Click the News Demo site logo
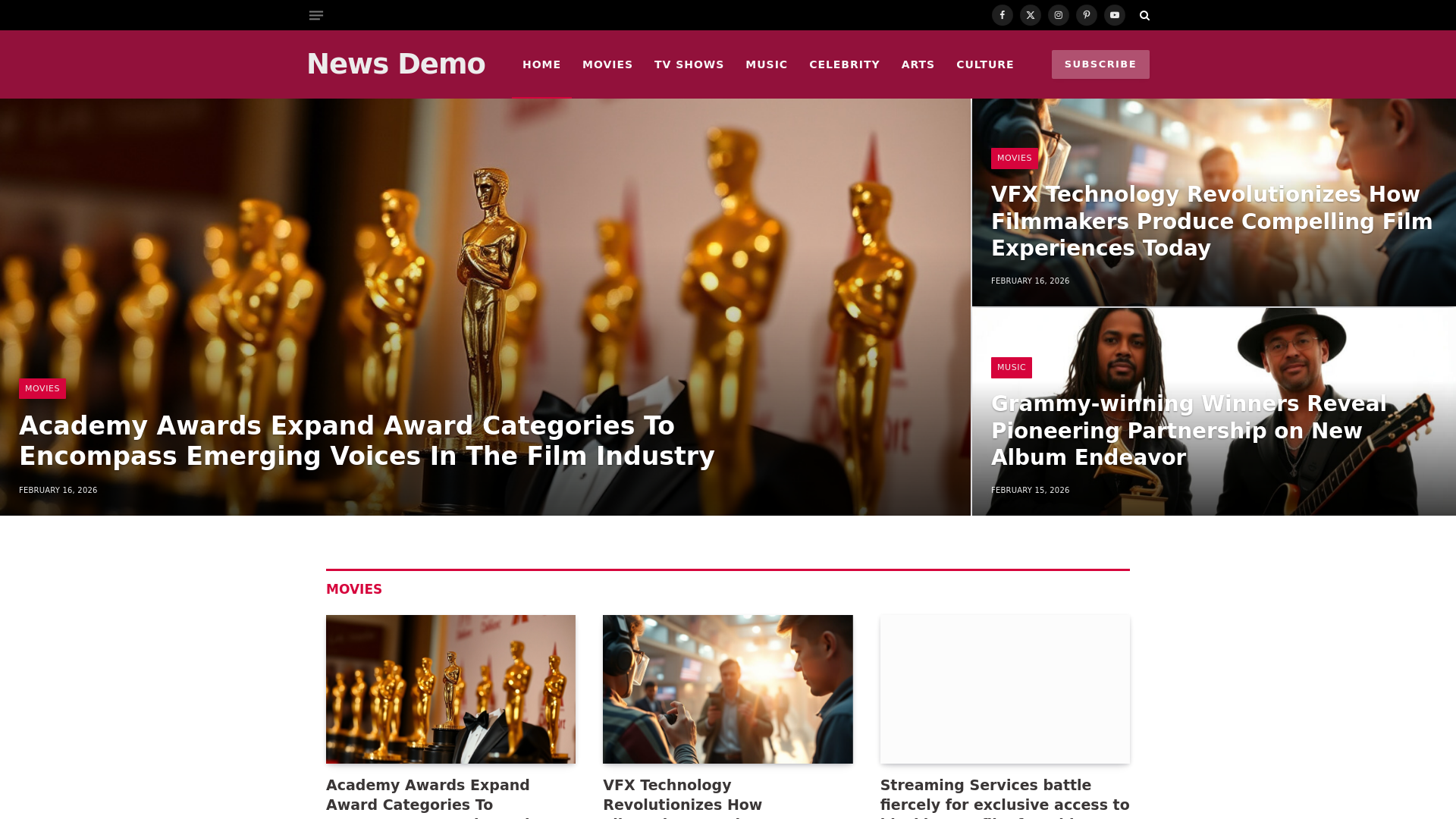The height and width of the screenshot is (819, 1456). point(396,64)
